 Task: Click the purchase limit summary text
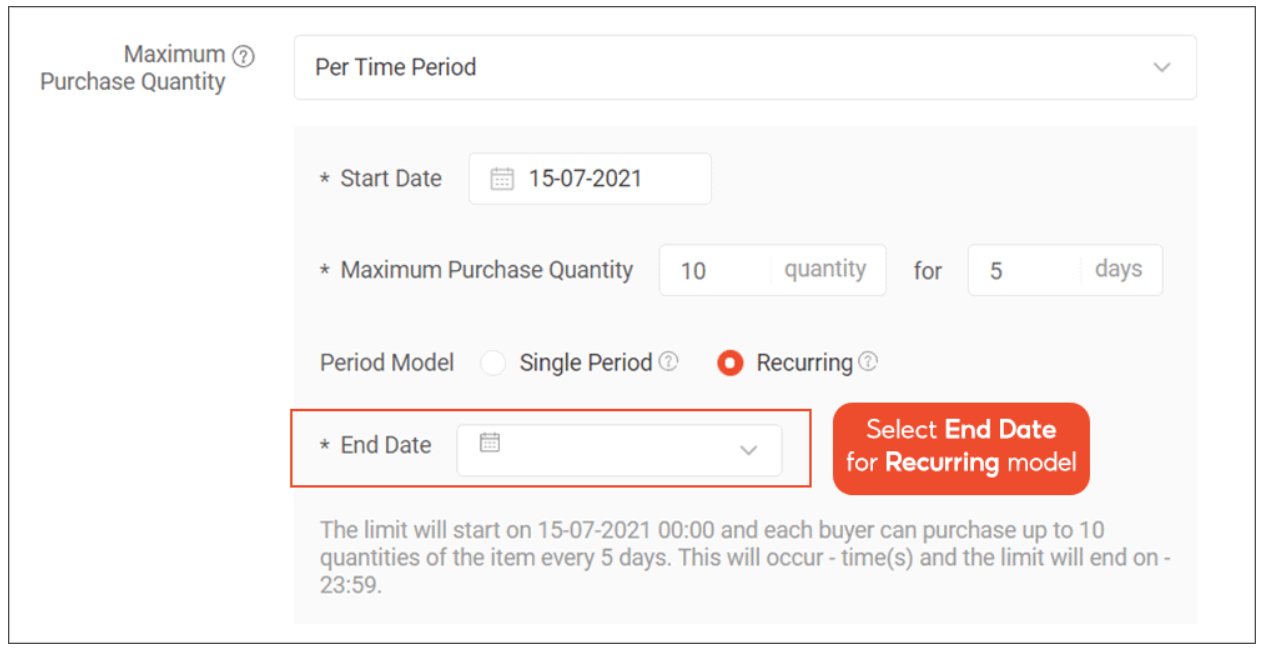click(740, 557)
